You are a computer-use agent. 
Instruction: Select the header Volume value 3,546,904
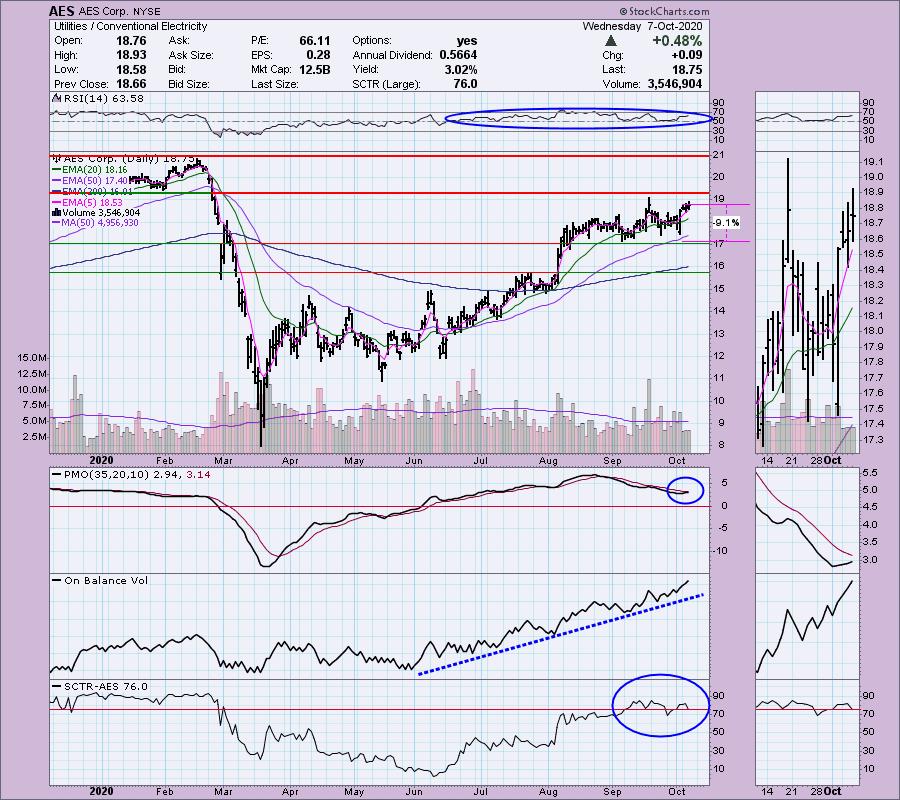click(x=675, y=84)
